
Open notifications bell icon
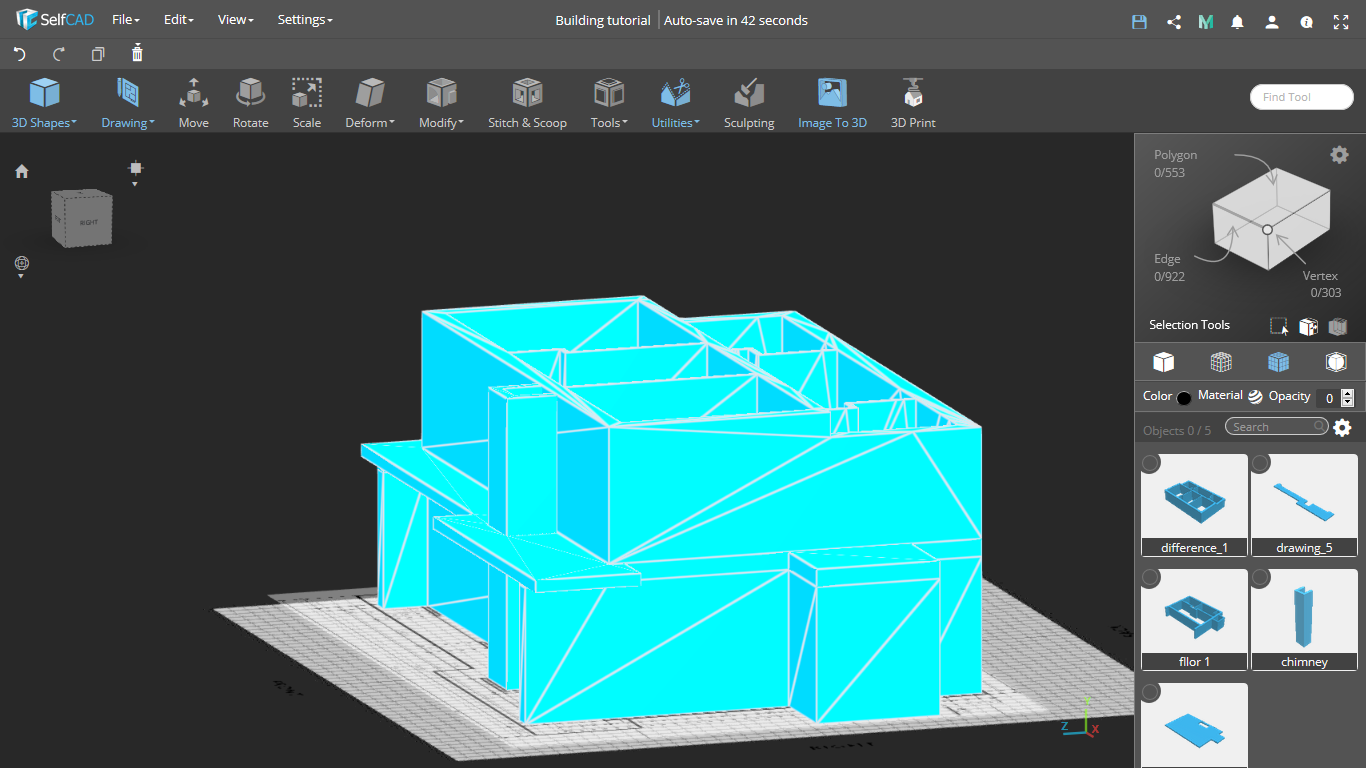click(x=1238, y=21)
